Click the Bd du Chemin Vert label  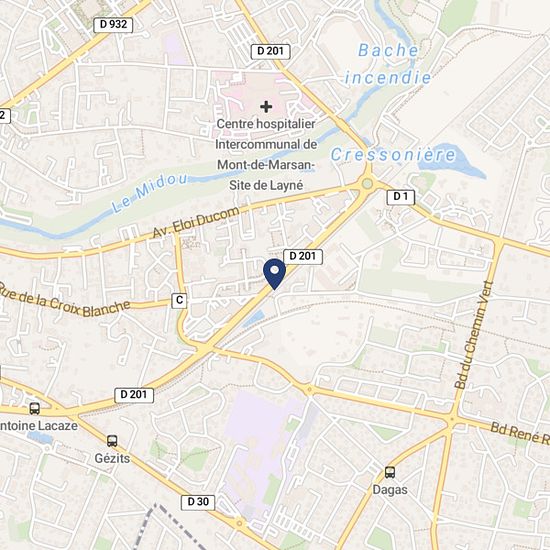474,335
